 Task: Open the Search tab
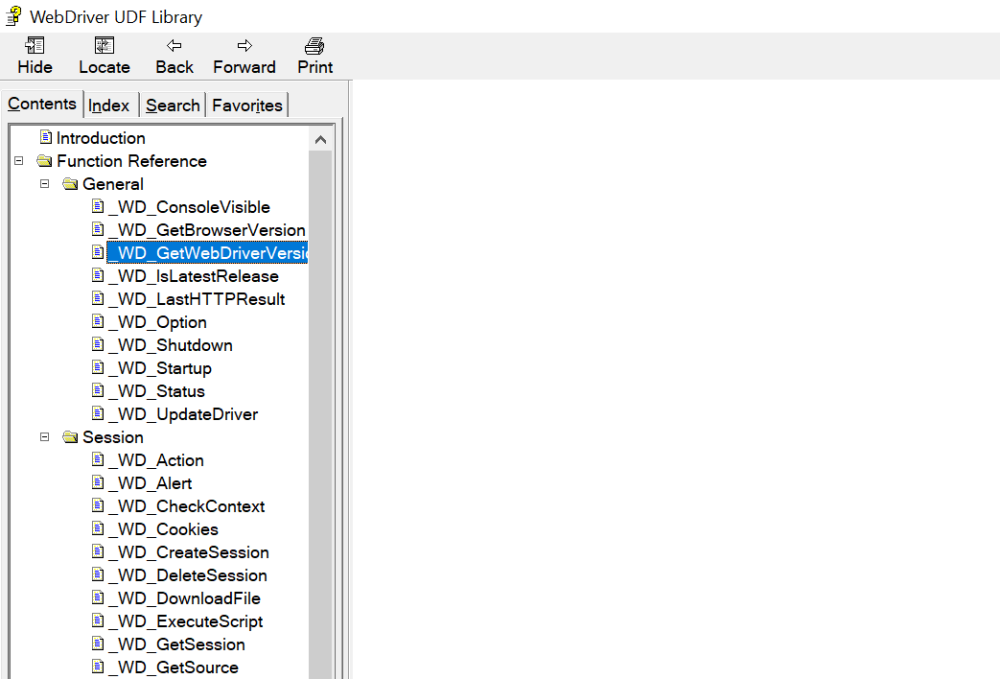point(172,106)
